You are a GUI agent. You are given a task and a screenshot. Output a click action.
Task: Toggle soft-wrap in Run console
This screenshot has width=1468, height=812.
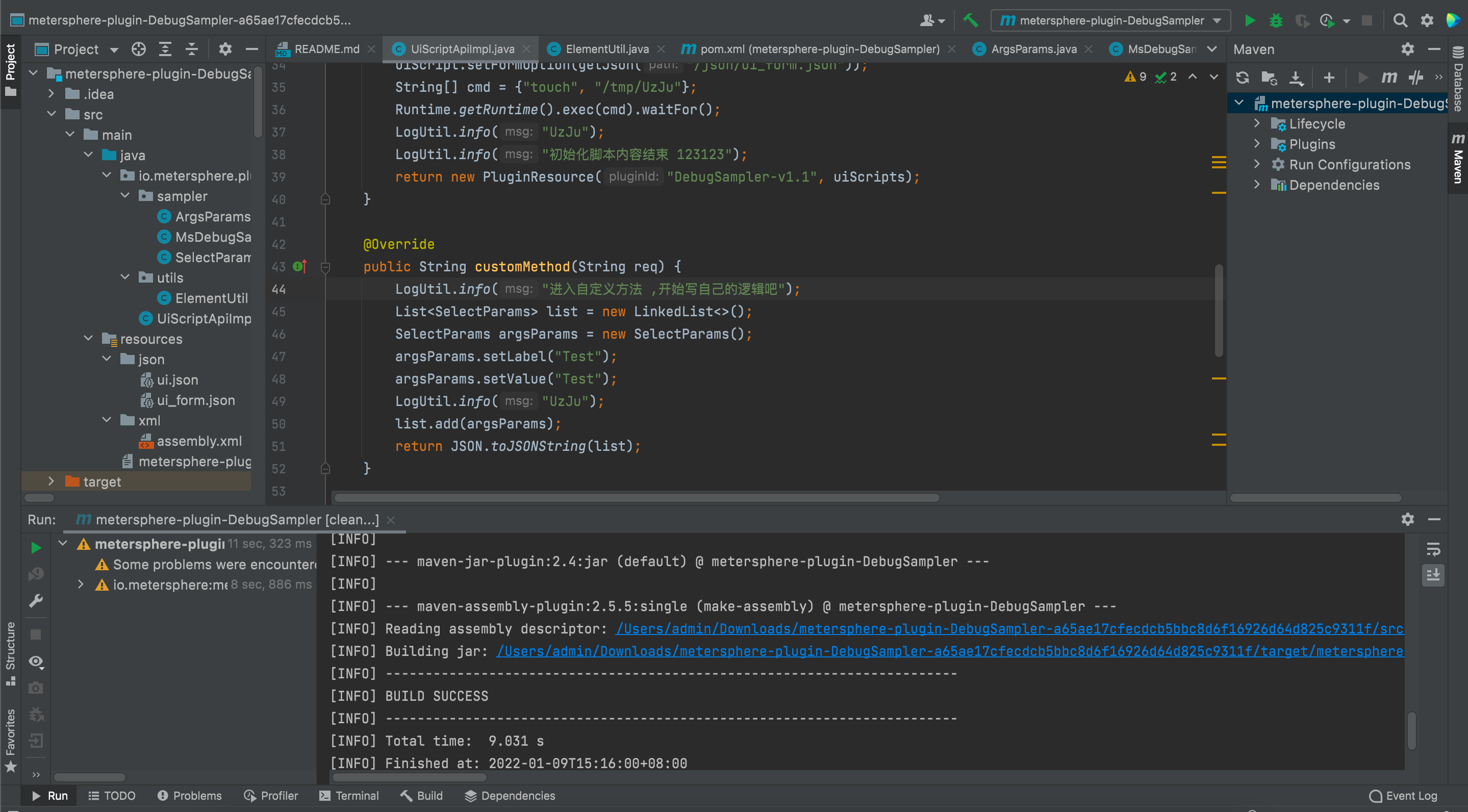pos(1433,549)
